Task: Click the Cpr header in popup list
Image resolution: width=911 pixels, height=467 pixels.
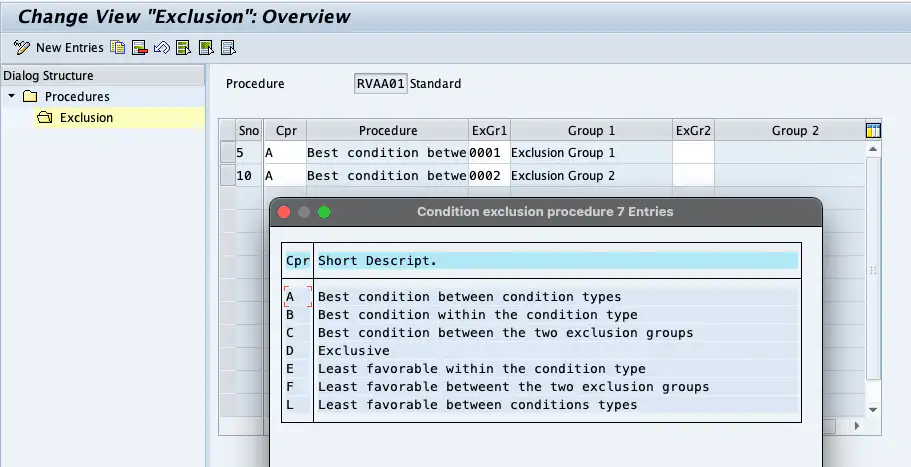Action: pyautogui.click(x=297, y=261)
